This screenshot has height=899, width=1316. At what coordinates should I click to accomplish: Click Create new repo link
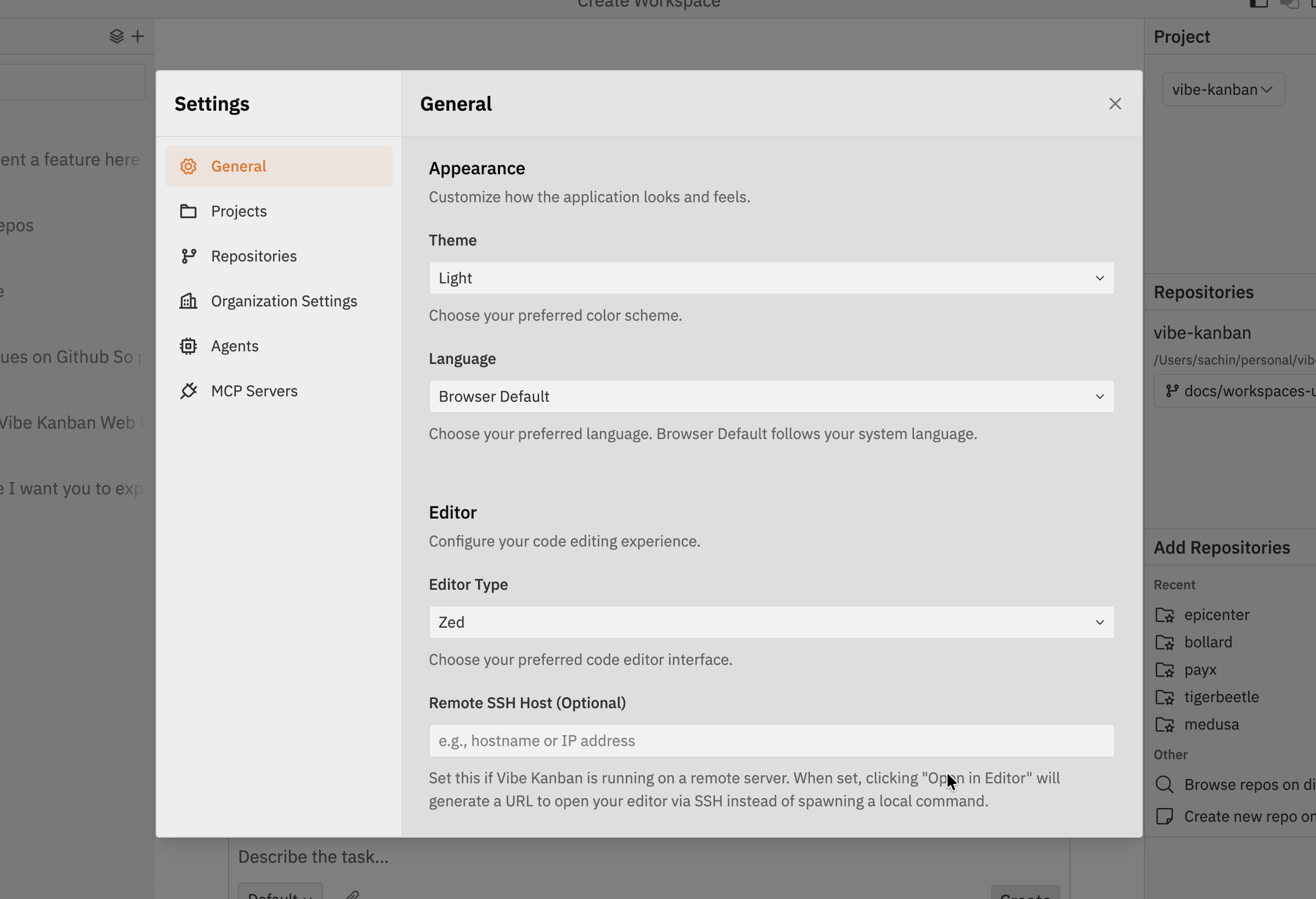(1246, 816)
